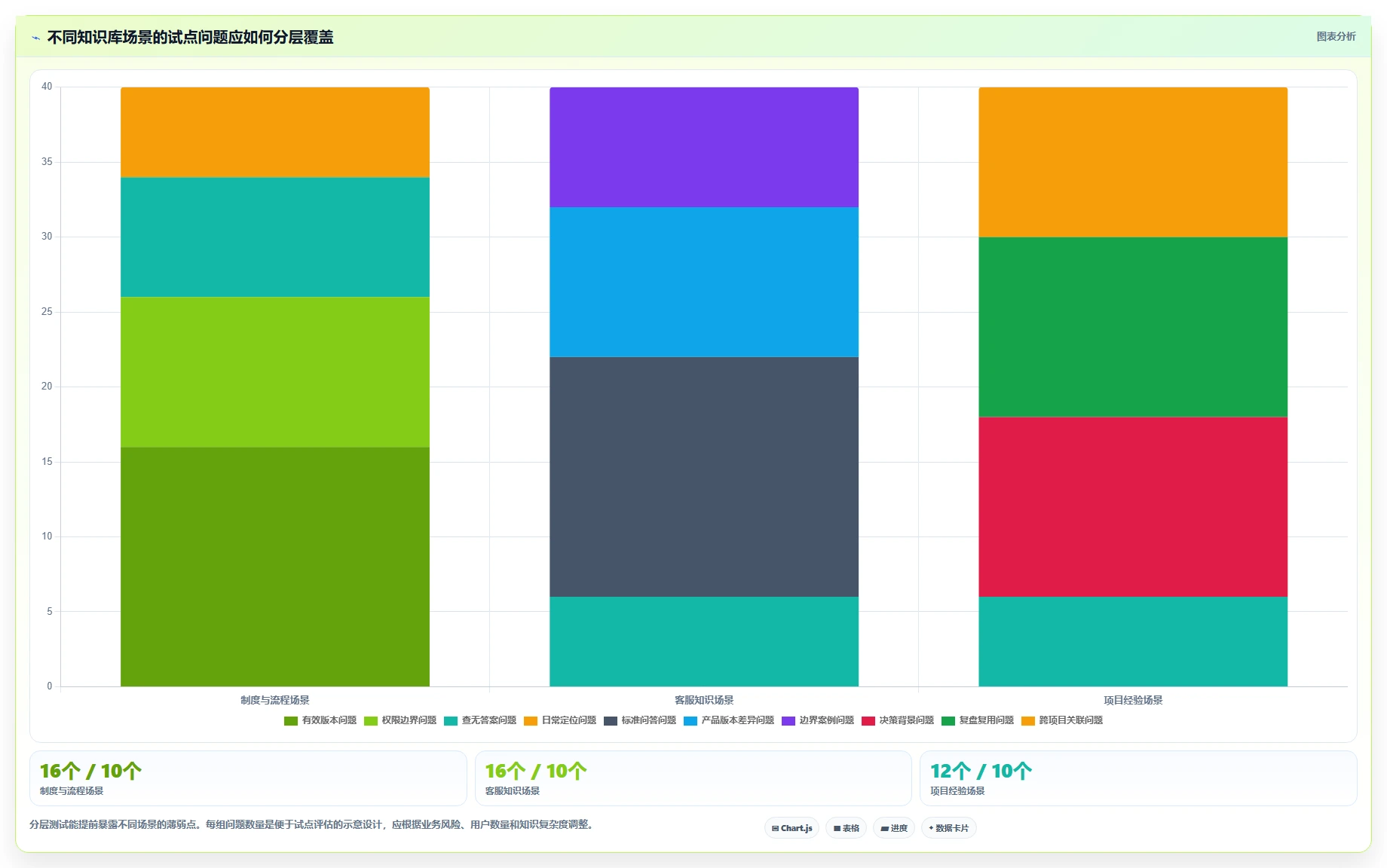
Task: Toggle 标准问答问题 legend item
Action: [x=640, y=720]
